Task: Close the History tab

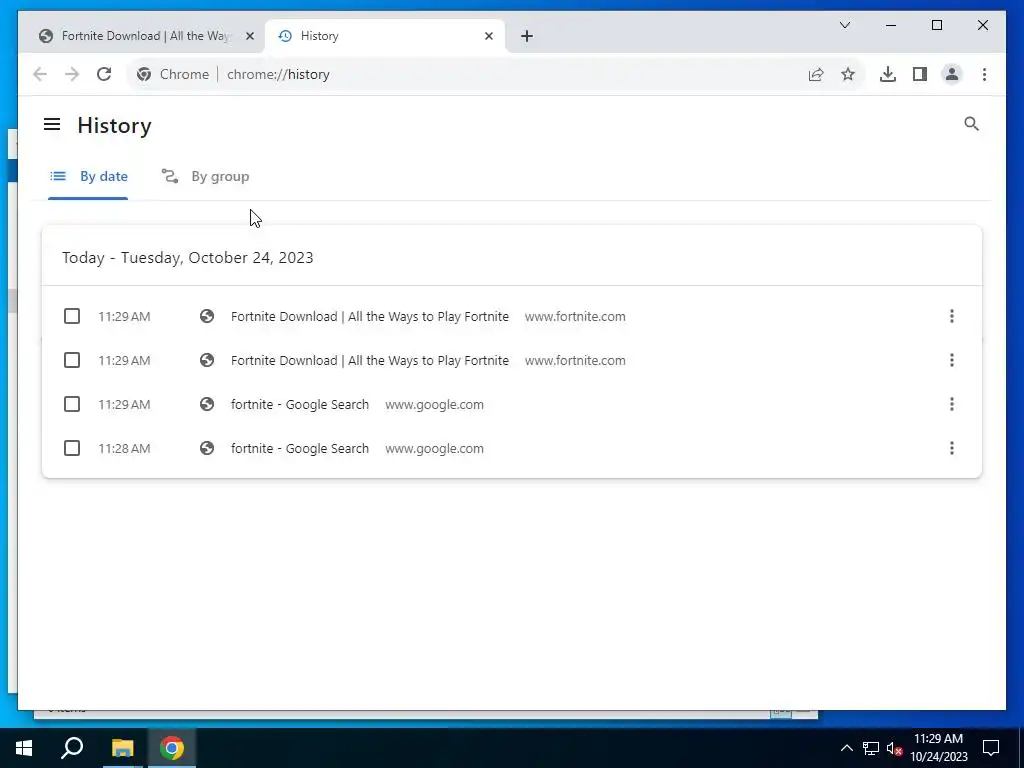Action: point(488,36)
